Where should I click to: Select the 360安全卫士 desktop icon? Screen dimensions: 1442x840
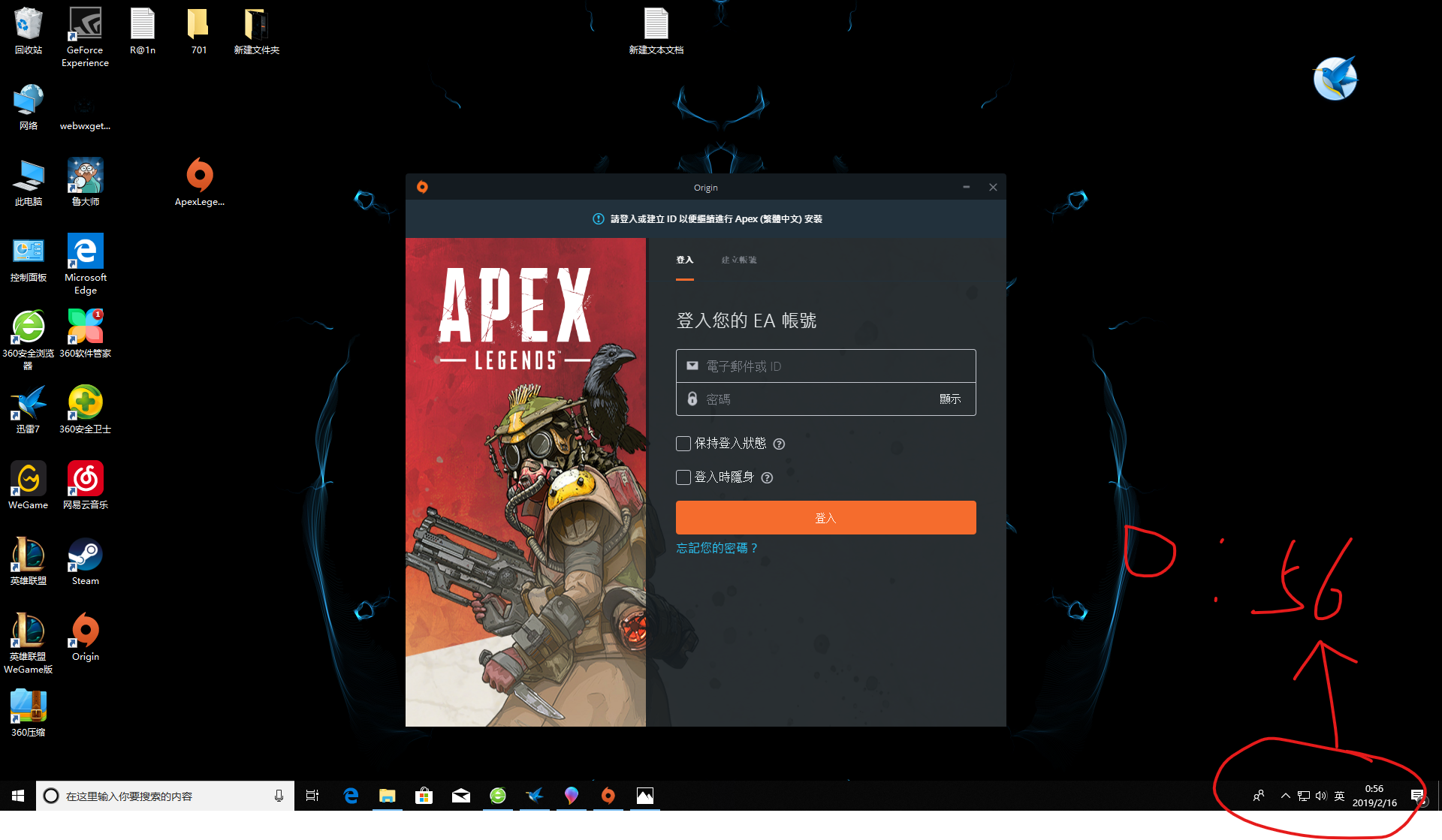pyautogui.click(x=85, y=411)
